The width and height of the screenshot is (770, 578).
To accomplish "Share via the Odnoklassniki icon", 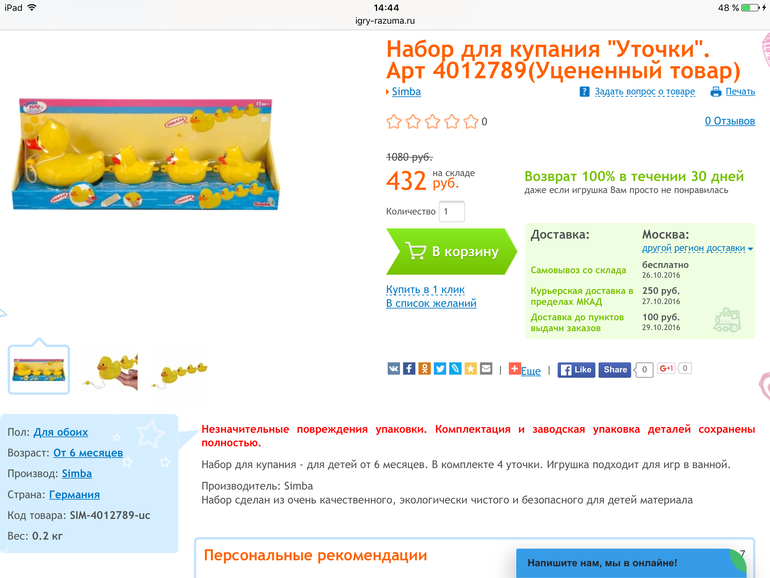I will pos(424,369).
